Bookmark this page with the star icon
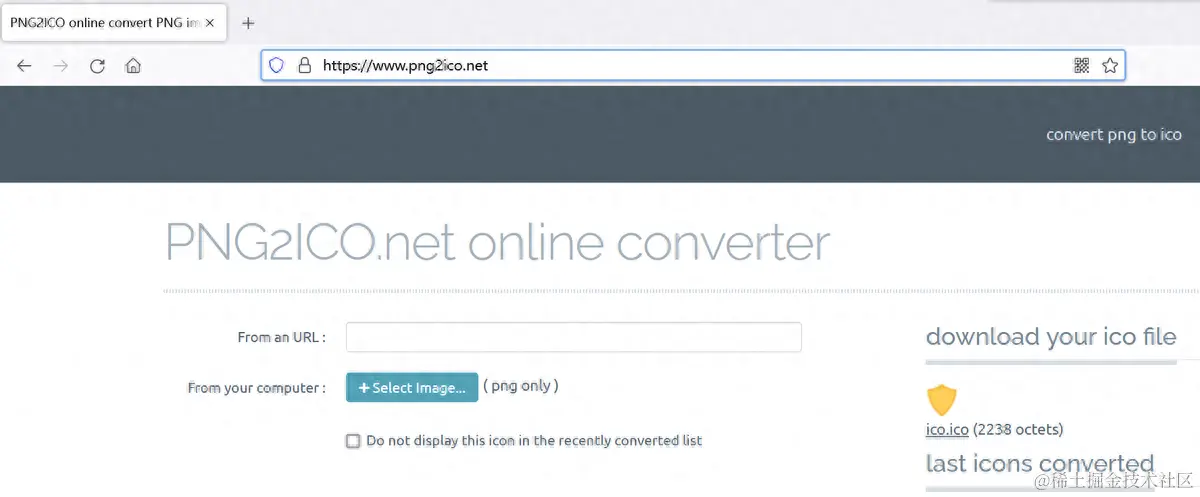Screen dimensions: 1200x497 coord(1109,66)
